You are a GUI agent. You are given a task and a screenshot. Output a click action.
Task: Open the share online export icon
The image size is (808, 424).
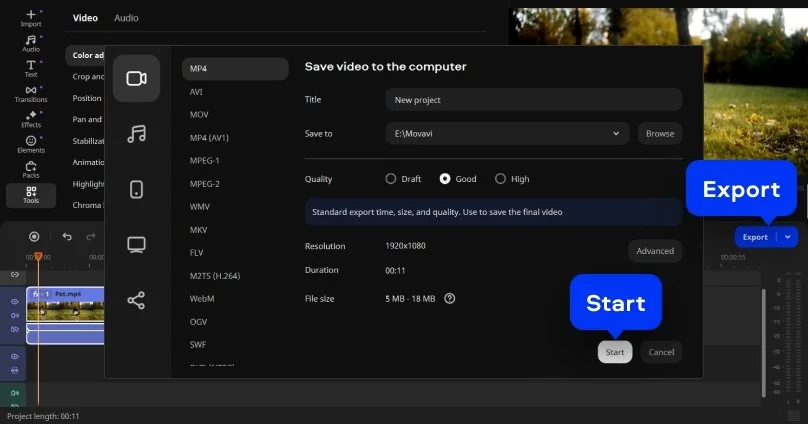coord(136,300)
